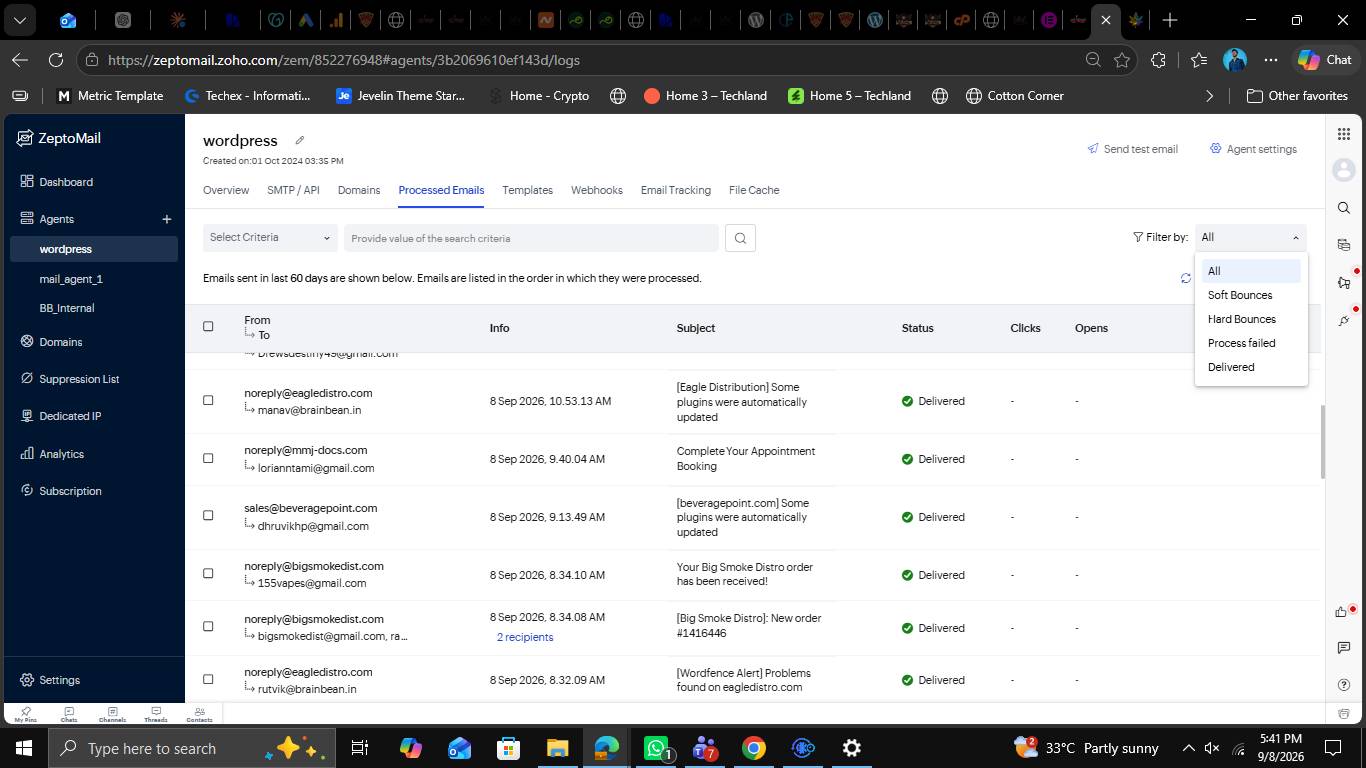The image size is (1366, 768).
Task: Open Chats in the bottom bar
Action: [x=69, y=715]
